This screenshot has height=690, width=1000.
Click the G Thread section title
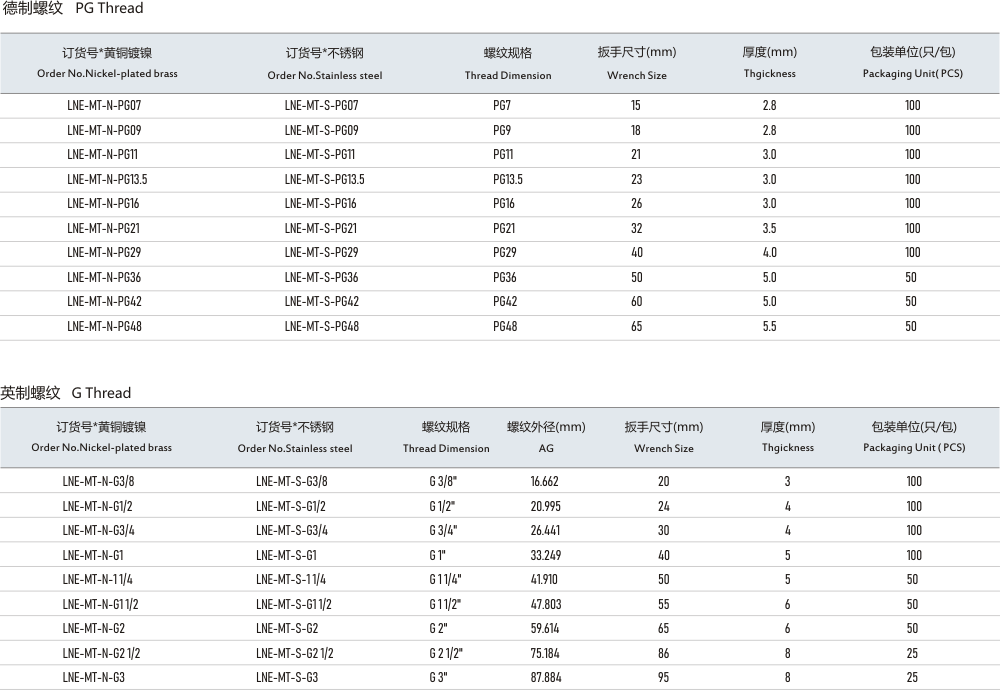click(66, 393)
